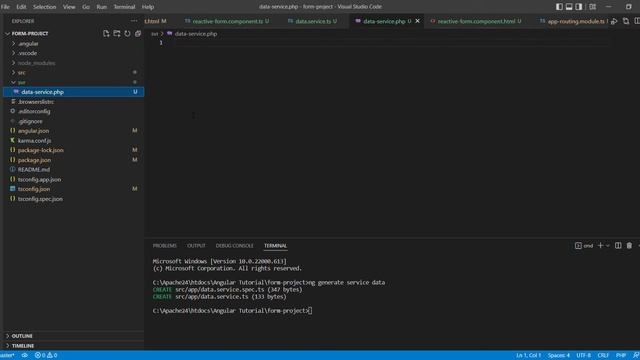This screenshot has width=640, height=360.
Task: Open the Run menu
Action: point(102,7)
